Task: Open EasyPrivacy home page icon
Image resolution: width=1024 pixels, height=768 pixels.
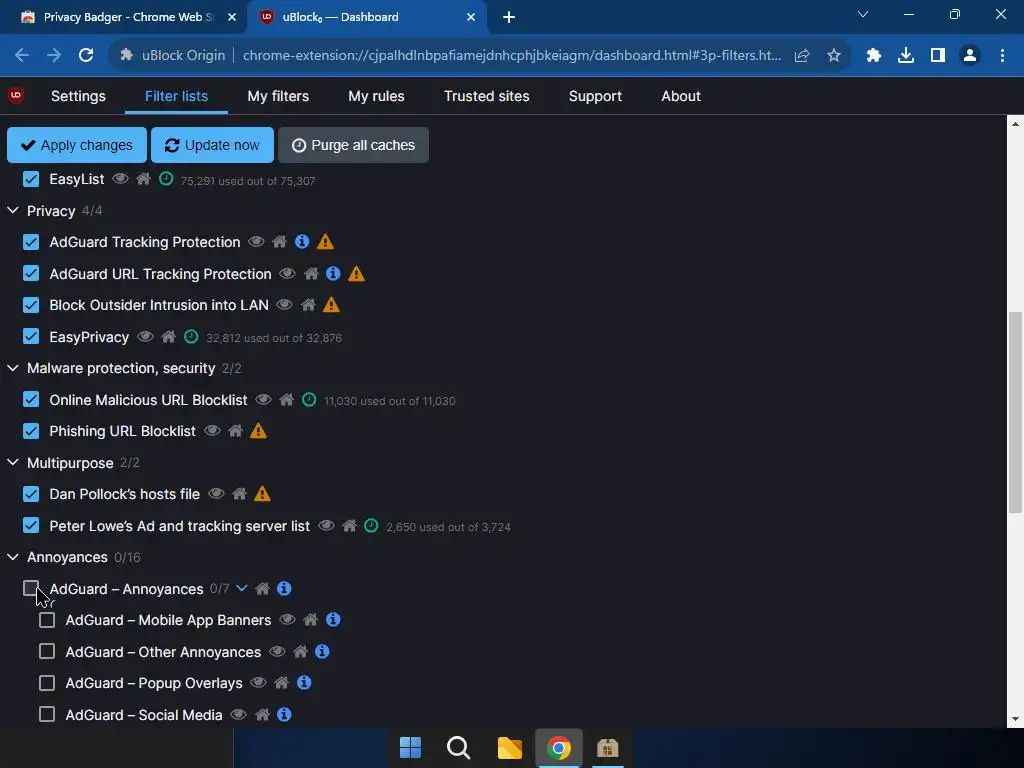Action: coord(168,336)
